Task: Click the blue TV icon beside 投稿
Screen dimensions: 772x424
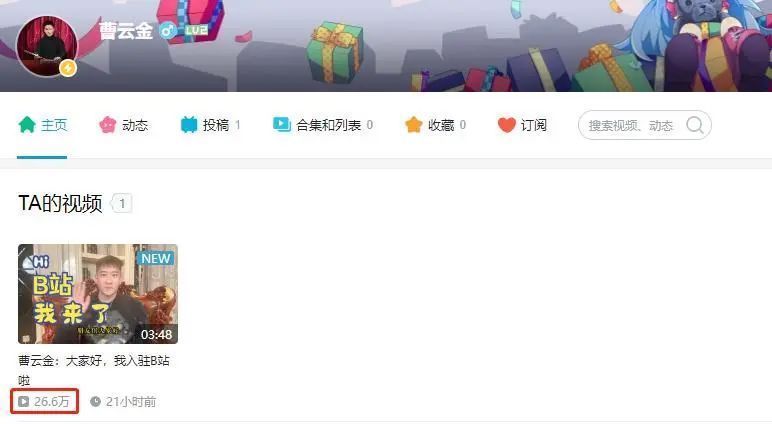Action: point(189,125)
